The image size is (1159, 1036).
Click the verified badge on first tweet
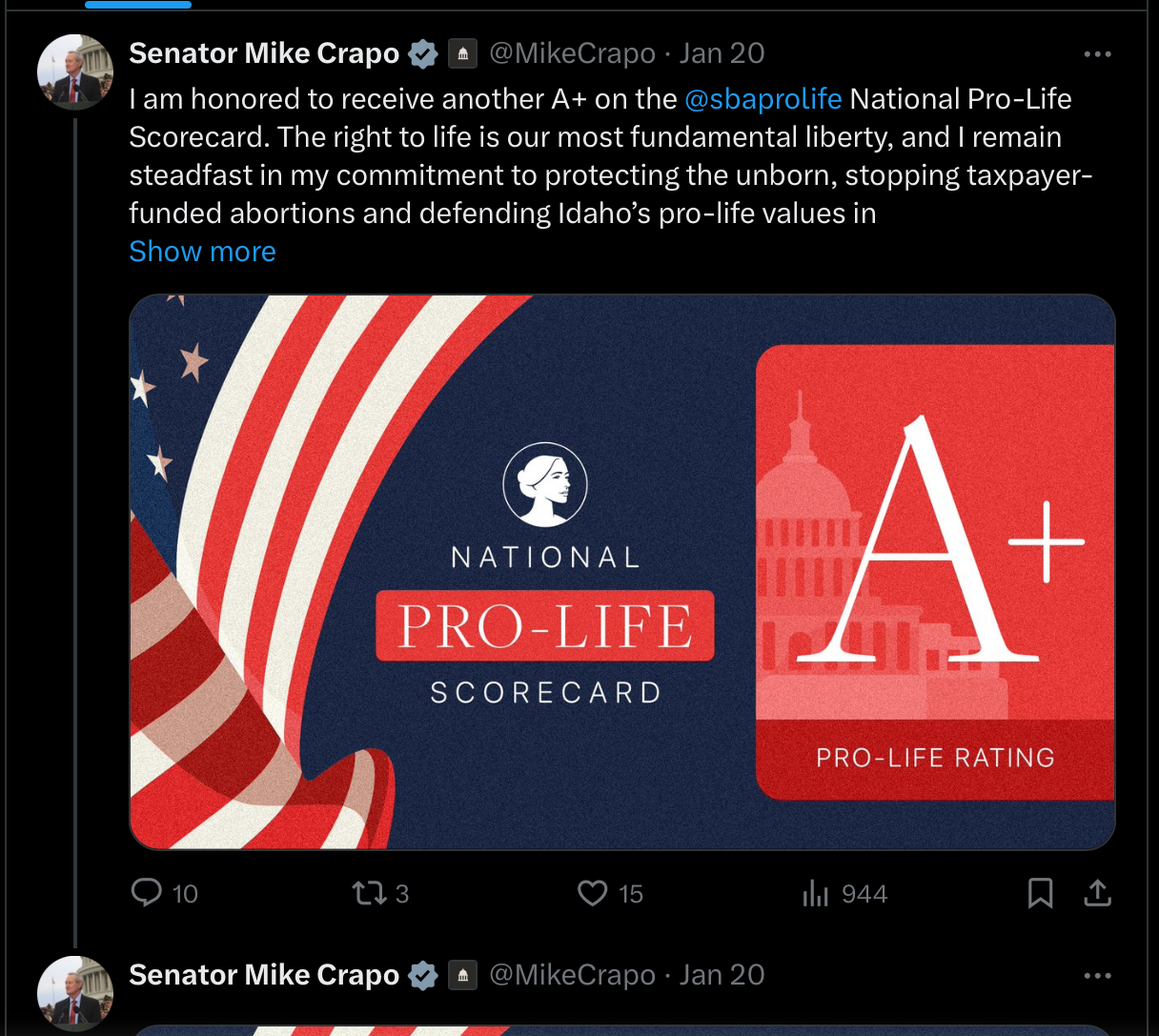(x=423, y=54)
